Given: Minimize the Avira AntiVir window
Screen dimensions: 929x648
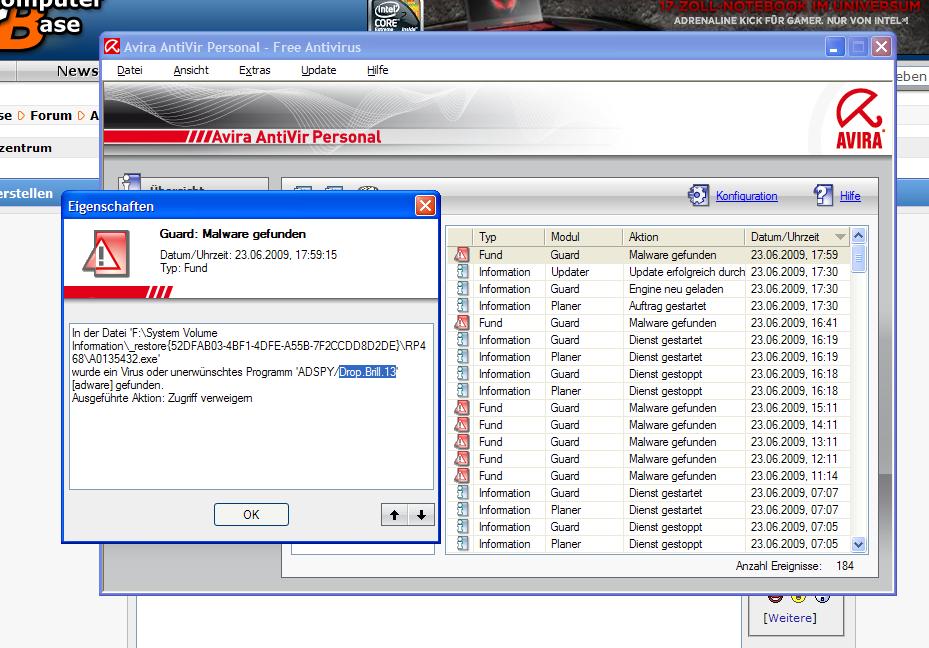Looking at the screenshot, I should pos(835,47).
